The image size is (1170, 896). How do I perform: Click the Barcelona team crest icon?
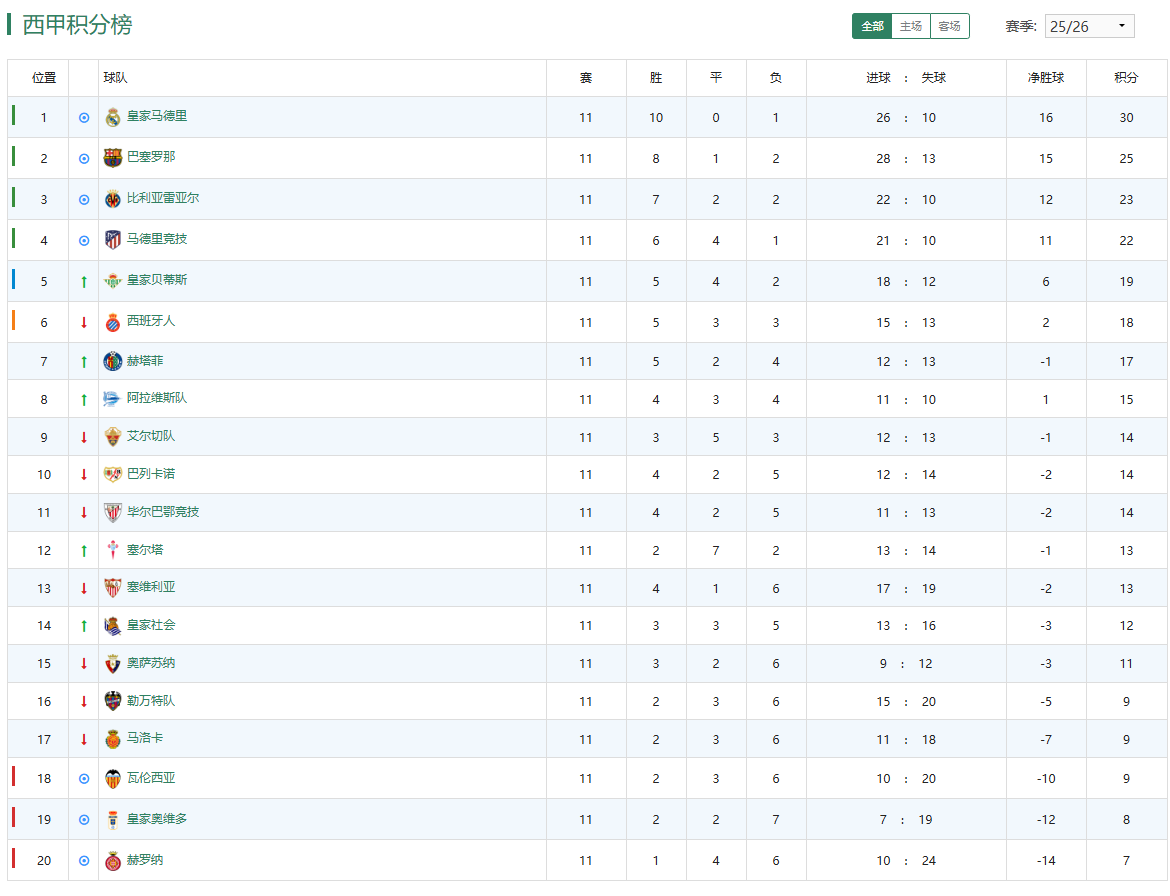(x=113, y=158)
